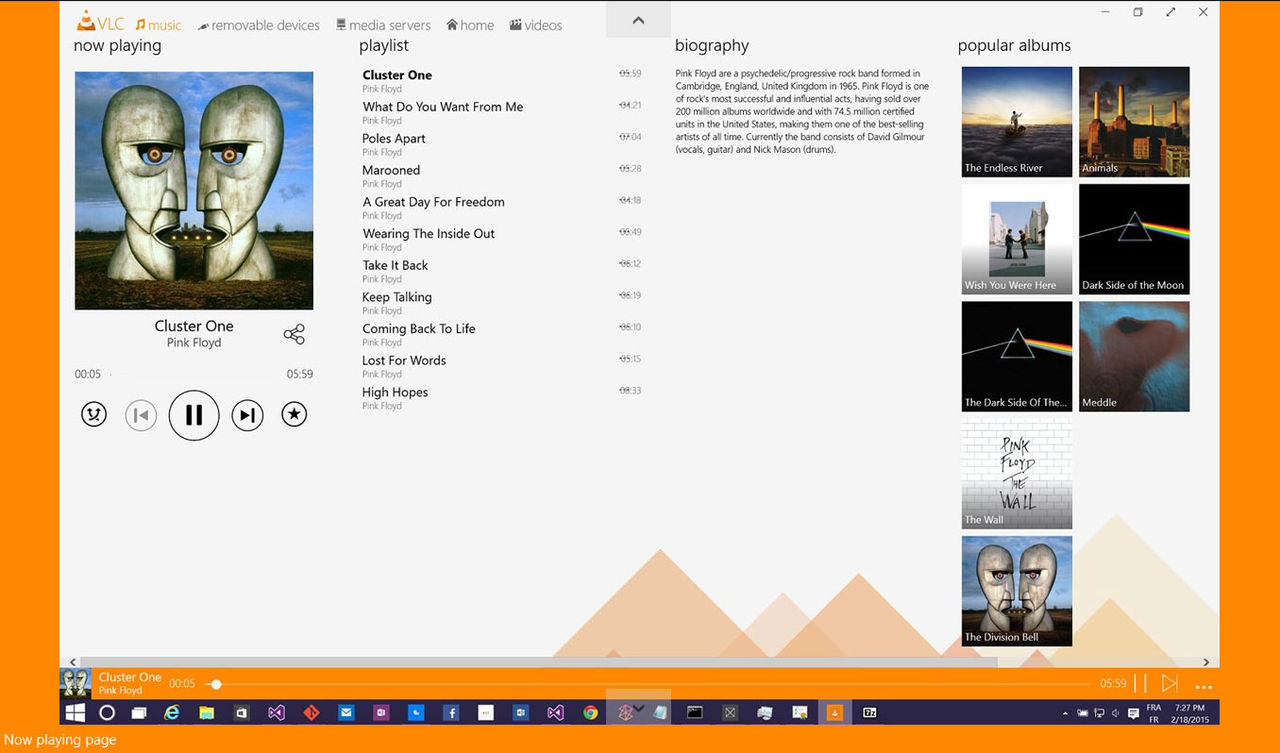This screenshot has height=753, width=1280.
Task: Collapse the top navigation bar chevron
Action: pyautogui.click(x=637, y=19)
